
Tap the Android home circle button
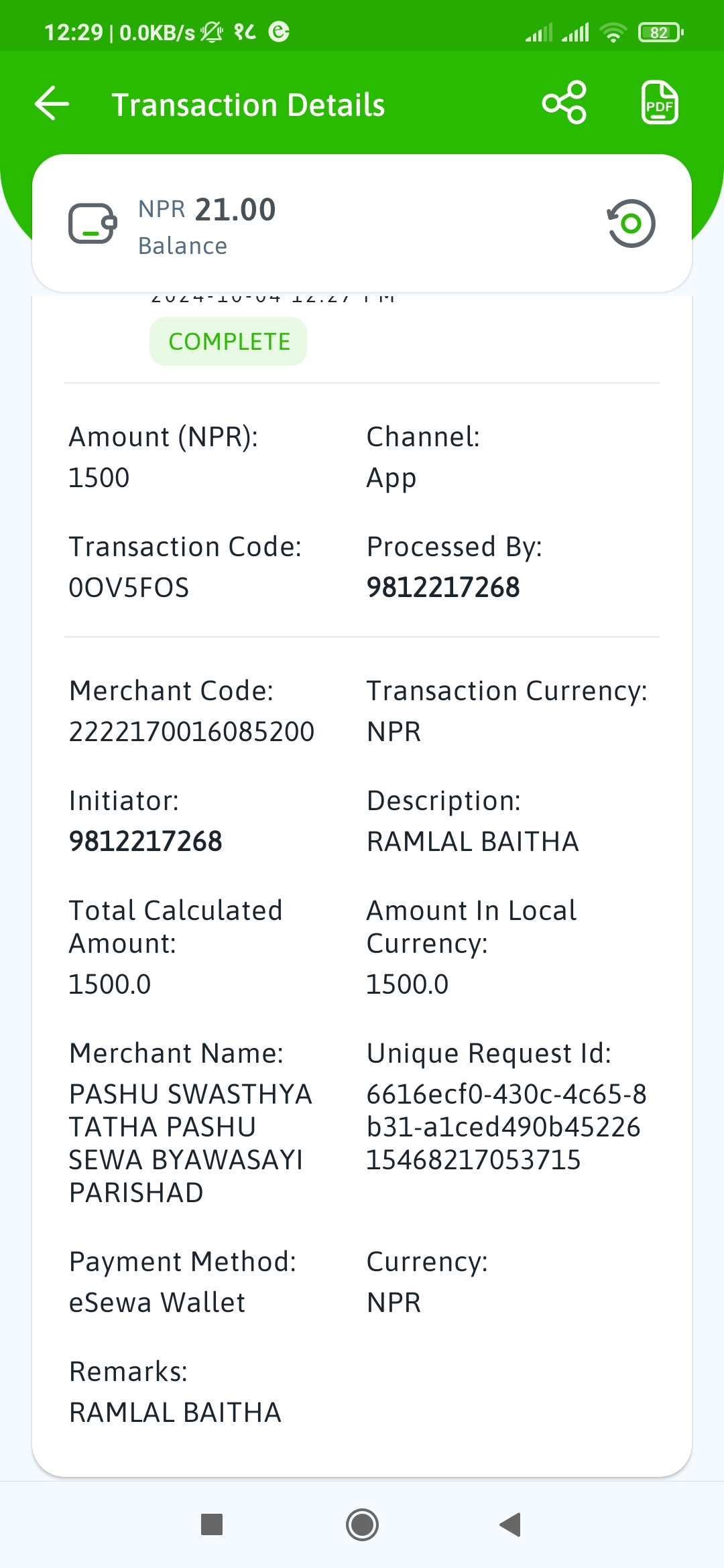tap(362, 1524)
